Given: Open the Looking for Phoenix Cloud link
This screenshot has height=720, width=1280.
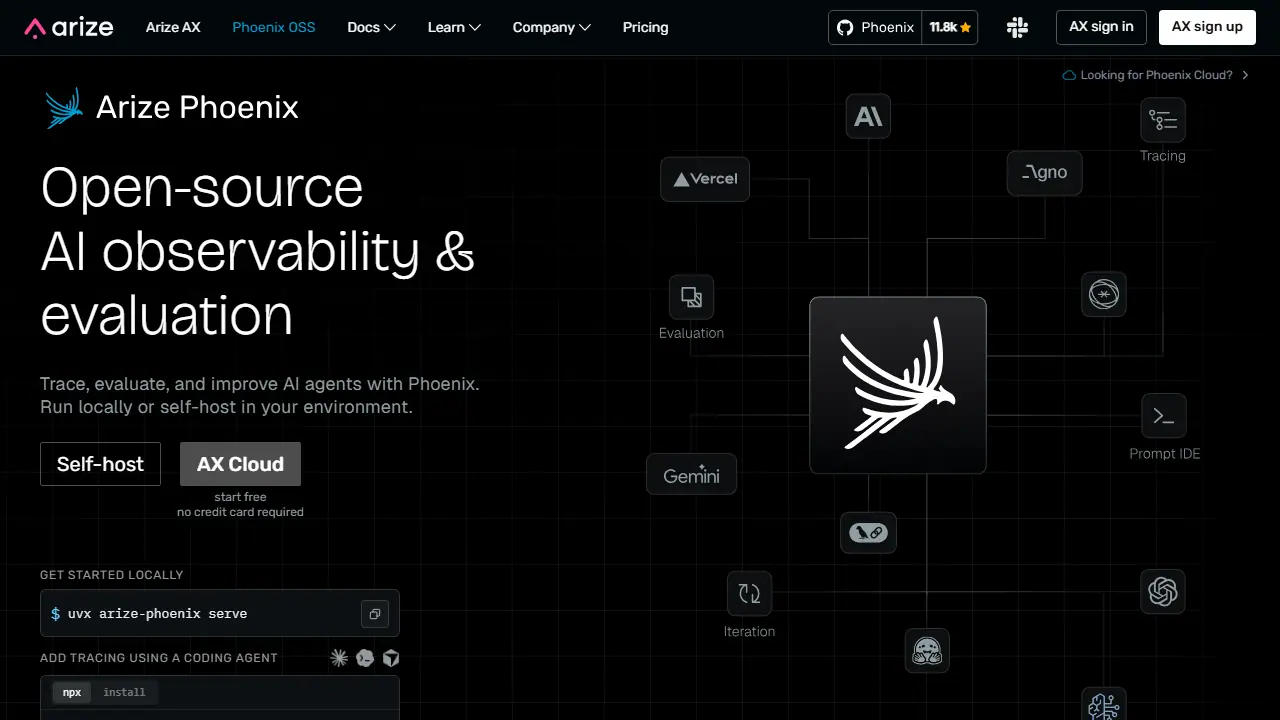Looking at the screenshot, I should click(x=1156, y=75).
